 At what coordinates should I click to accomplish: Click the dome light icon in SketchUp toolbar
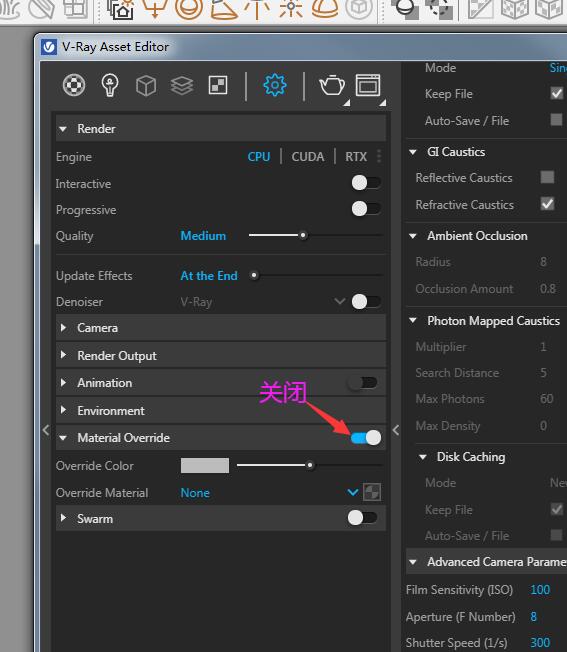325,9
